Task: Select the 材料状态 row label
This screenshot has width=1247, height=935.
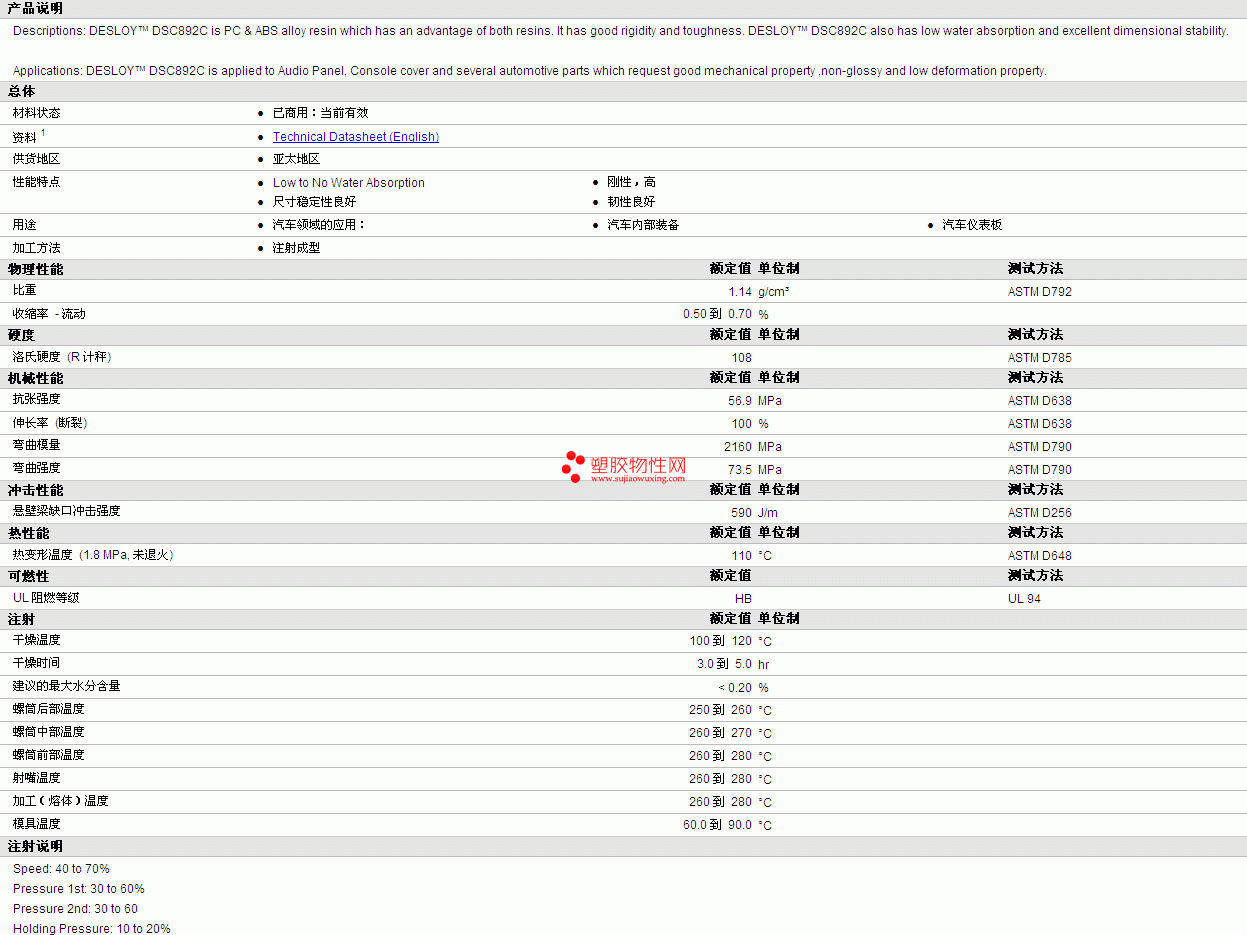Action: coord(36,113)
